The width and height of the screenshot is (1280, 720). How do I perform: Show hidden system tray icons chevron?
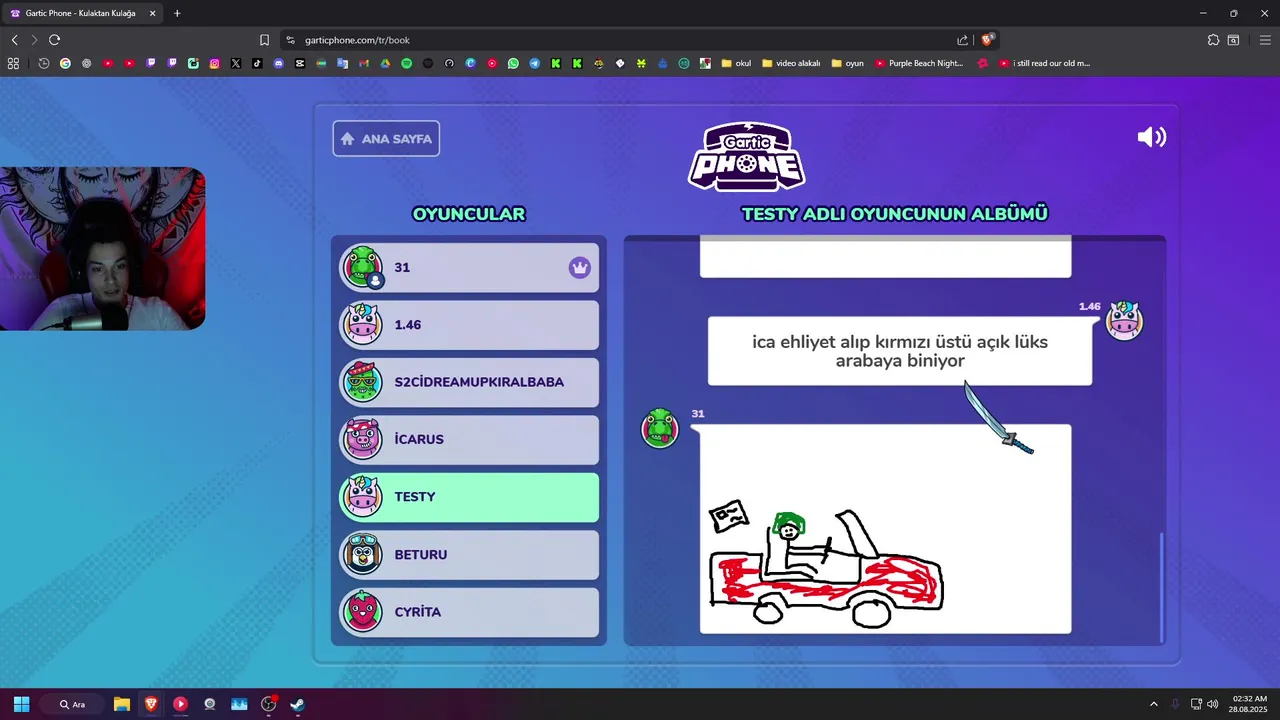(1153, 704)
